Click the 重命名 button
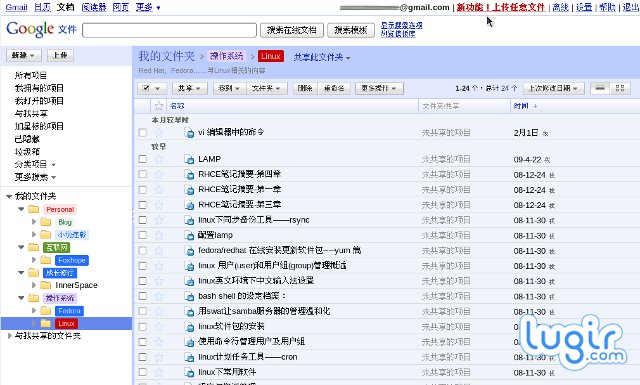This screenshot has width=640, height=385. pos(334,88)
